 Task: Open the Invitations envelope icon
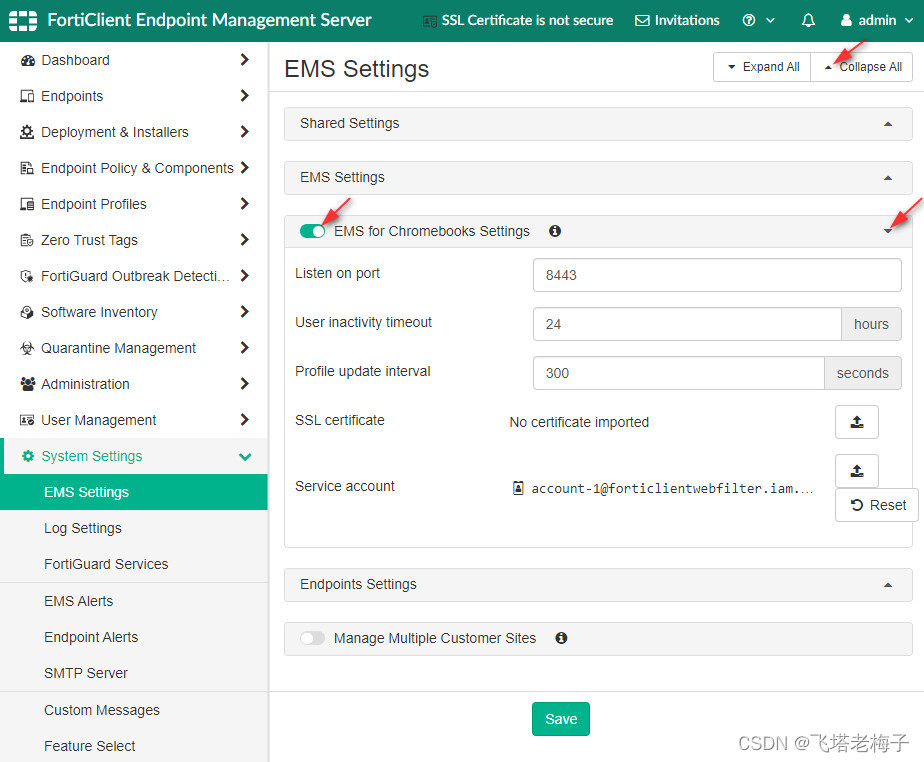(642, 21)
